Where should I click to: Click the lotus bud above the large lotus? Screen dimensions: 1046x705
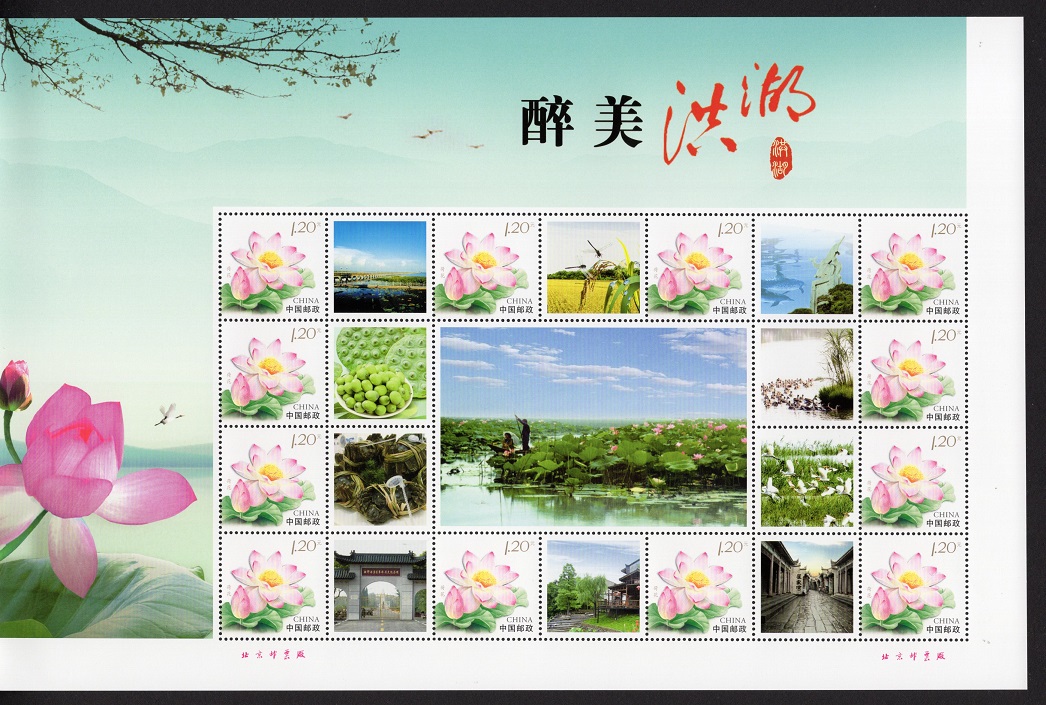(x=14, y=386)
